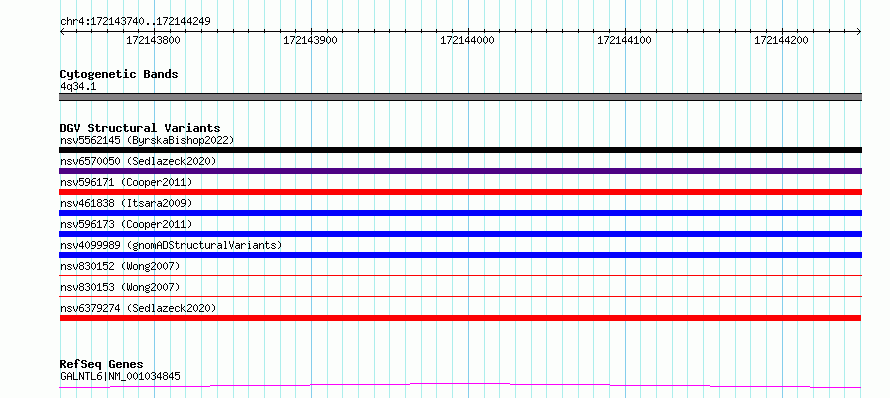
Task: Click the Cytogenetic Bands track title
Action: point(119,74)
